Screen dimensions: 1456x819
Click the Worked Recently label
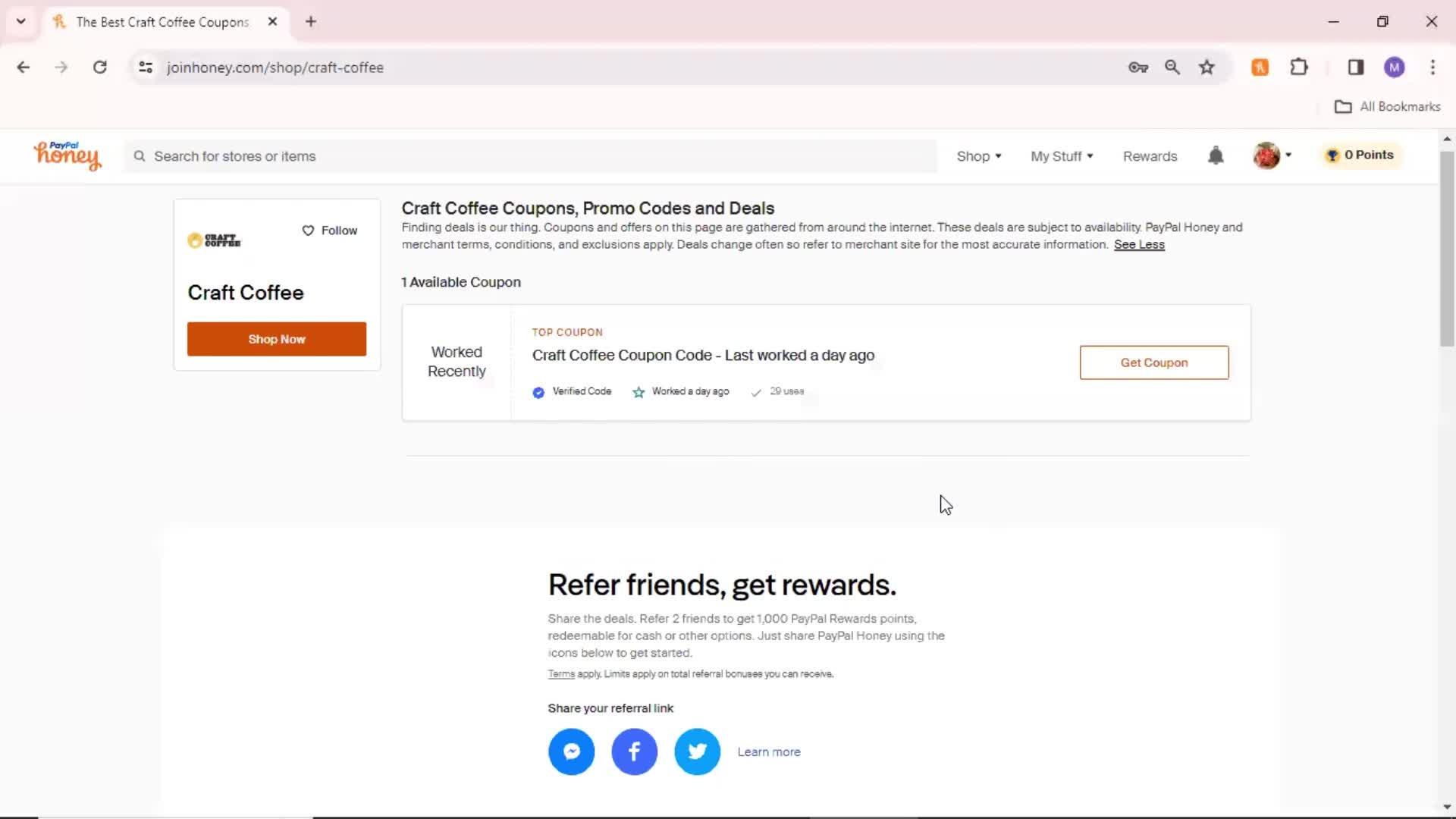click(x=457, y=362)
